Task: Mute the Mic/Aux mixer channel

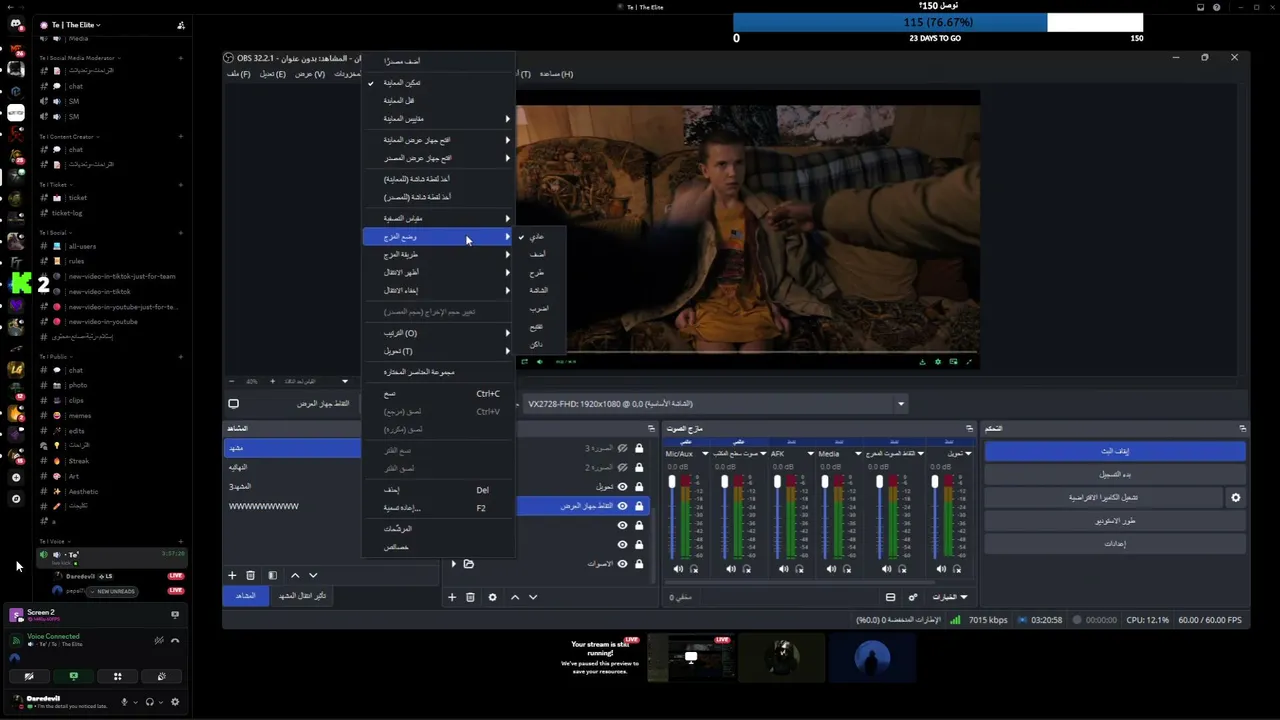Action: [x=678, y=569]
